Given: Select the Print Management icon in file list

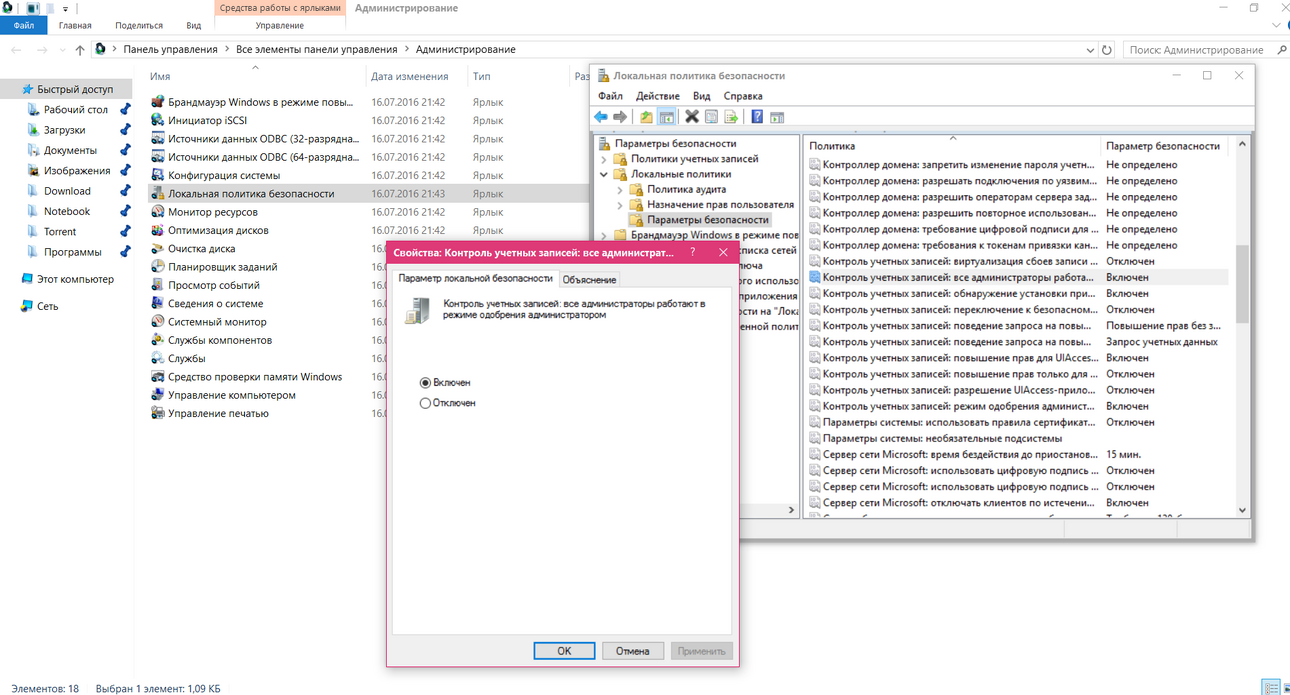Looking at the screenshot, I should click(158, 413).
